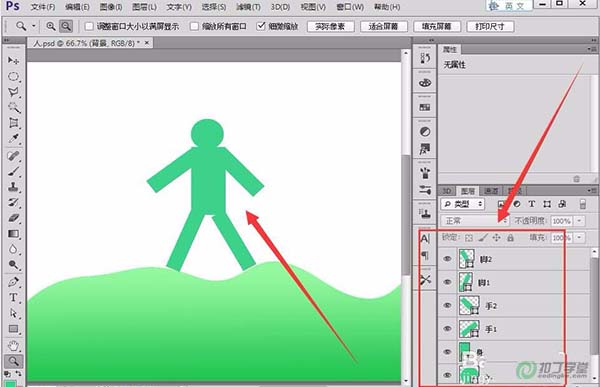Select the Horizontal Type tool
The height and width of the screenshot is (387, 600).
coord(13,297)
